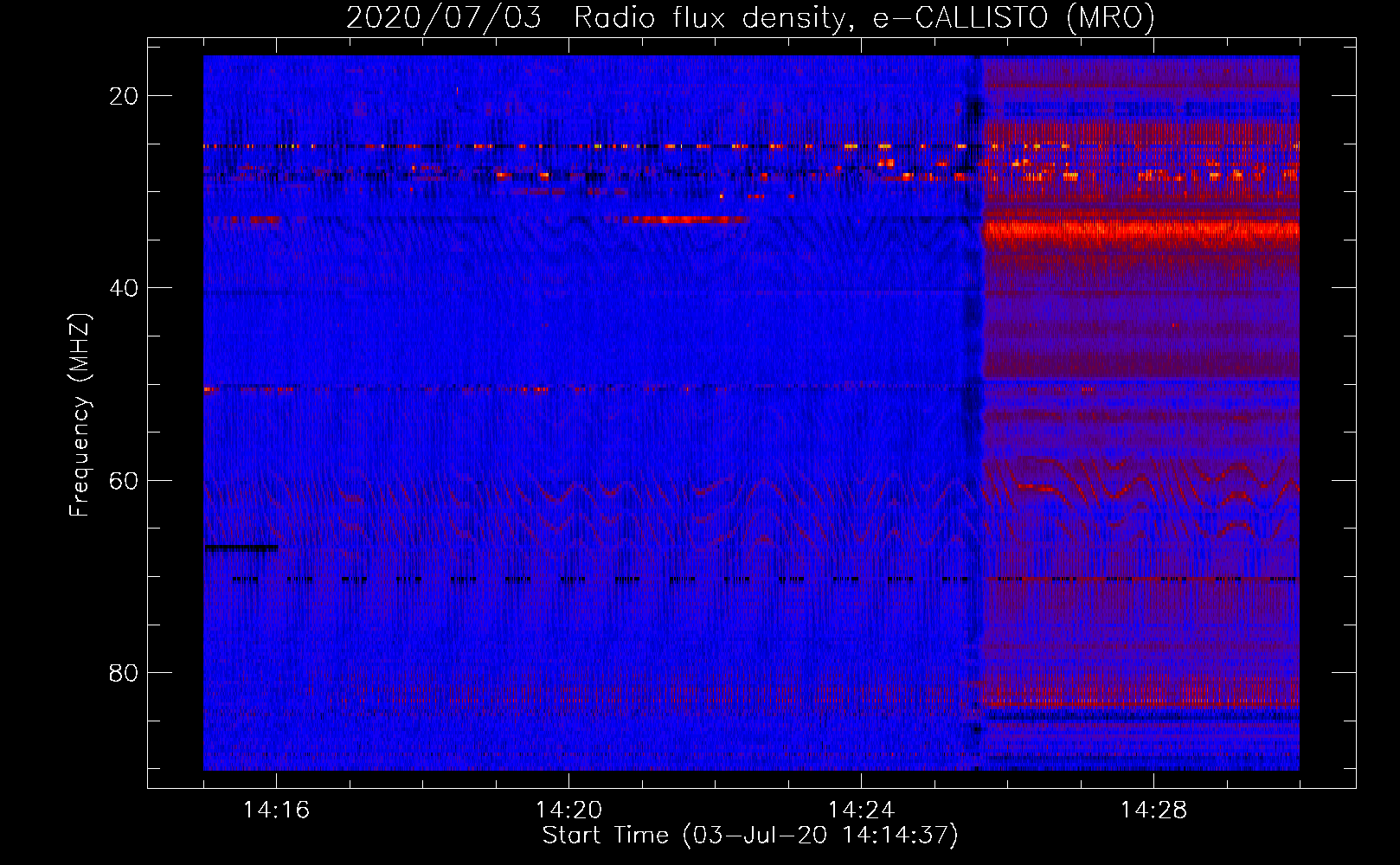The height and width of the screenshot is (865, 1400).
Task: Click the plot title '2020/07/03 Radio flux density, e-CALLISTO (MRO)'
Action: (750, 17)
